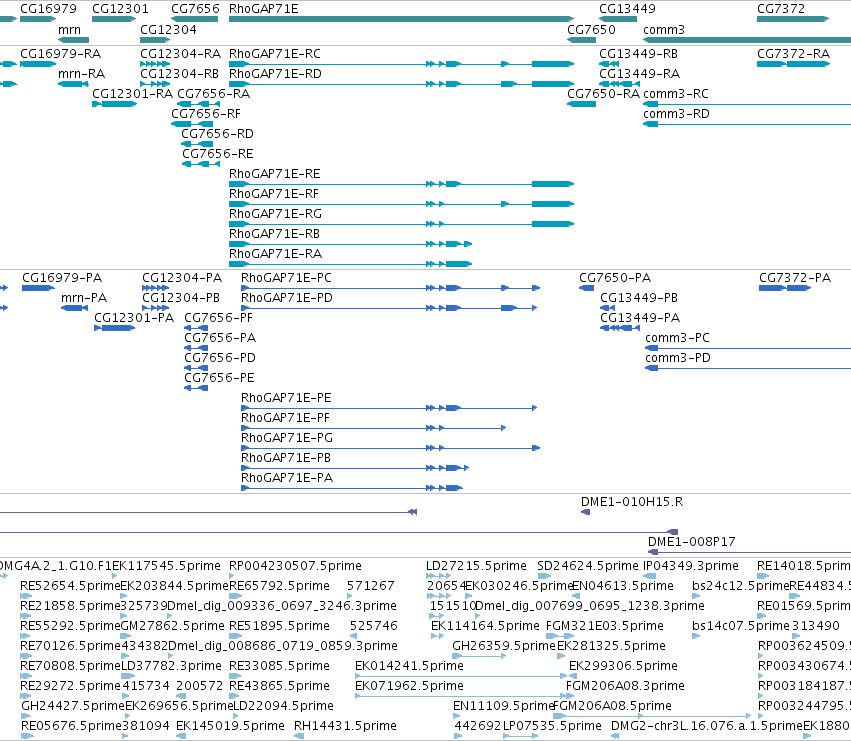Click the FGM321E03.5prime EST label
Screen dimensions: 851x741
coord(605,626)
